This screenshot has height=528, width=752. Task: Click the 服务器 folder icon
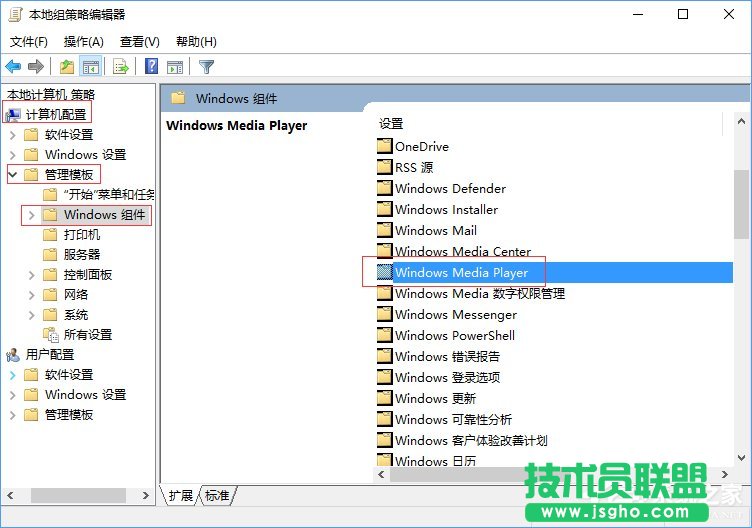click(50, 255)
